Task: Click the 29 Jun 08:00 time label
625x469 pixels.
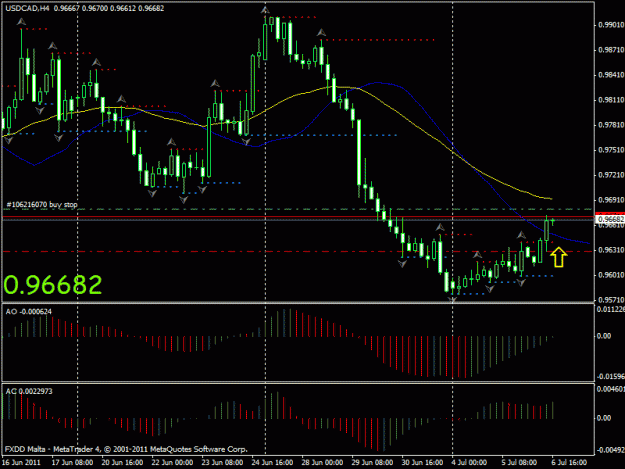Action: pyautogui.click(x=372, y=463)
